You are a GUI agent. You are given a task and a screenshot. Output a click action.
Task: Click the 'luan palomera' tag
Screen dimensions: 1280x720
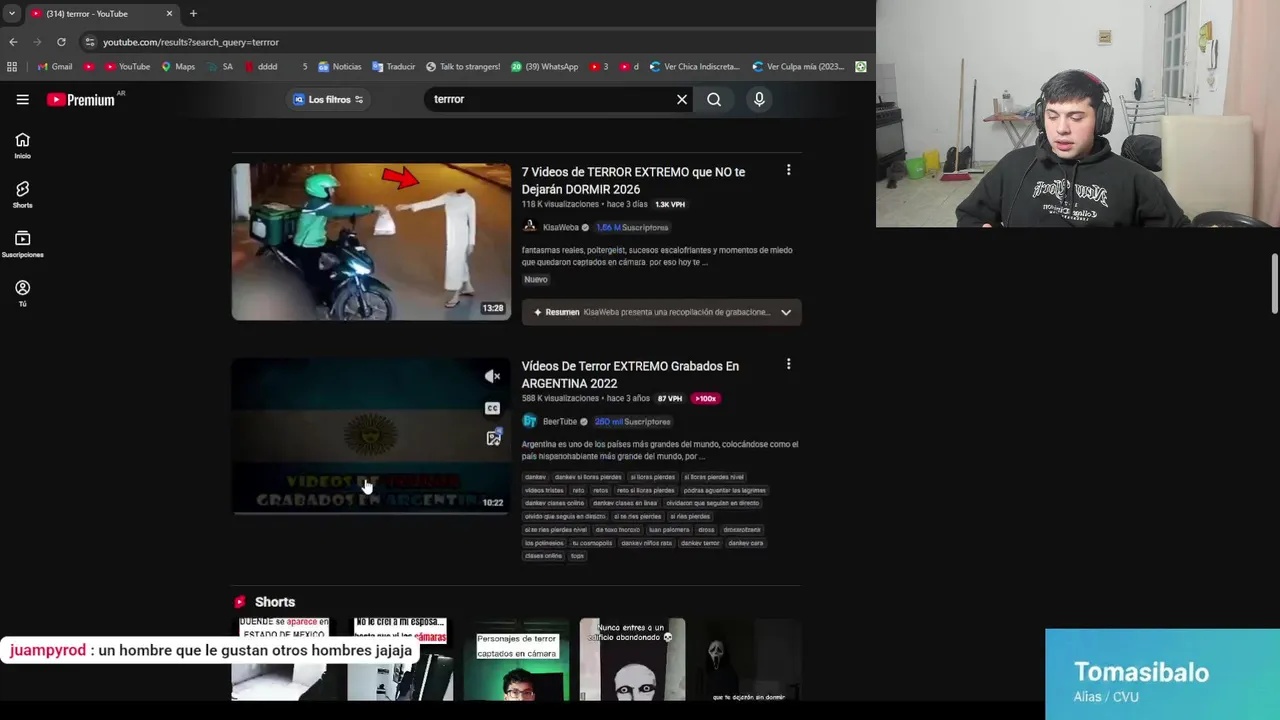pos(669,530)
